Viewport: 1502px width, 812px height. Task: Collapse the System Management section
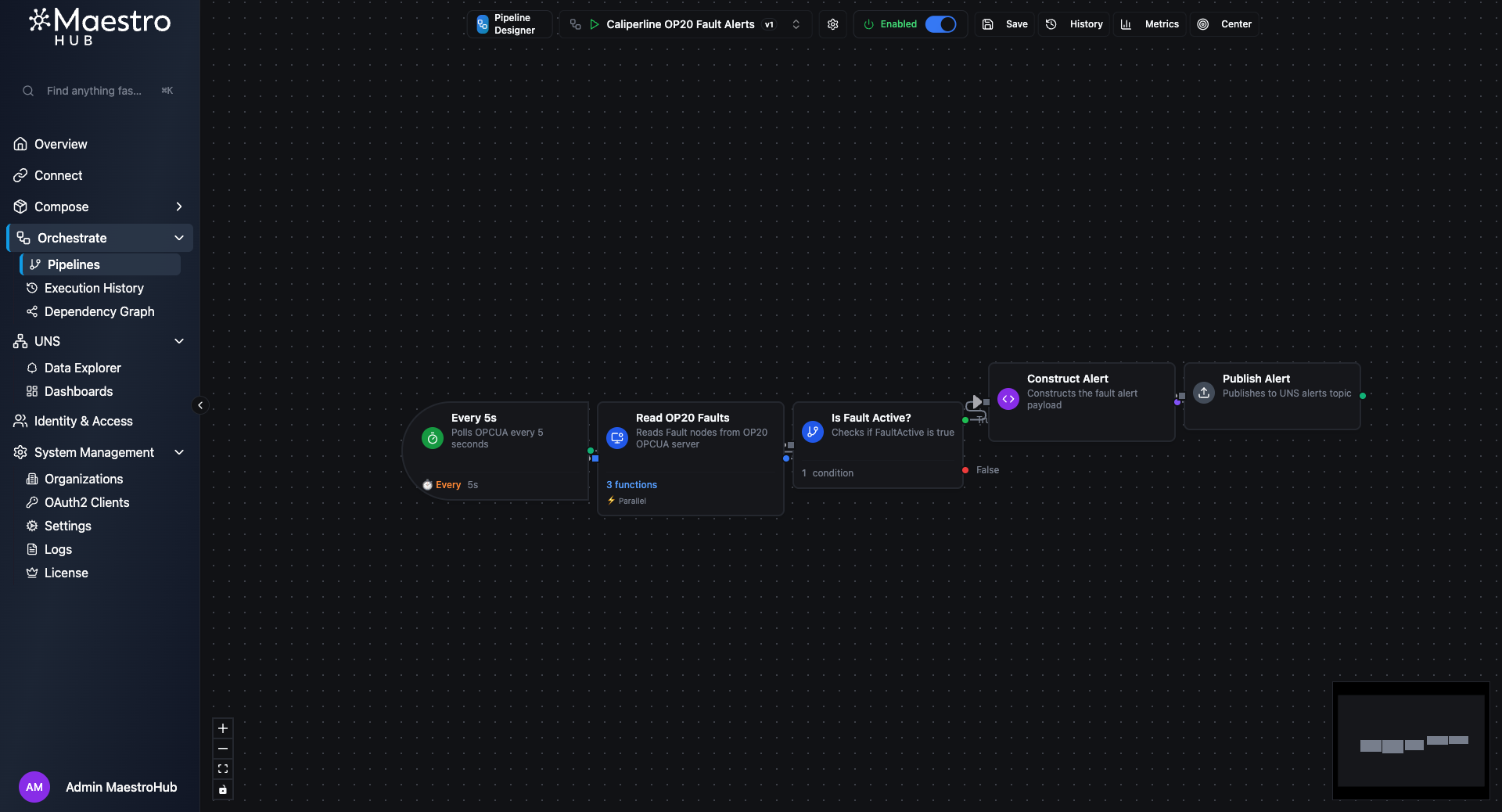(x=179, y=452)
